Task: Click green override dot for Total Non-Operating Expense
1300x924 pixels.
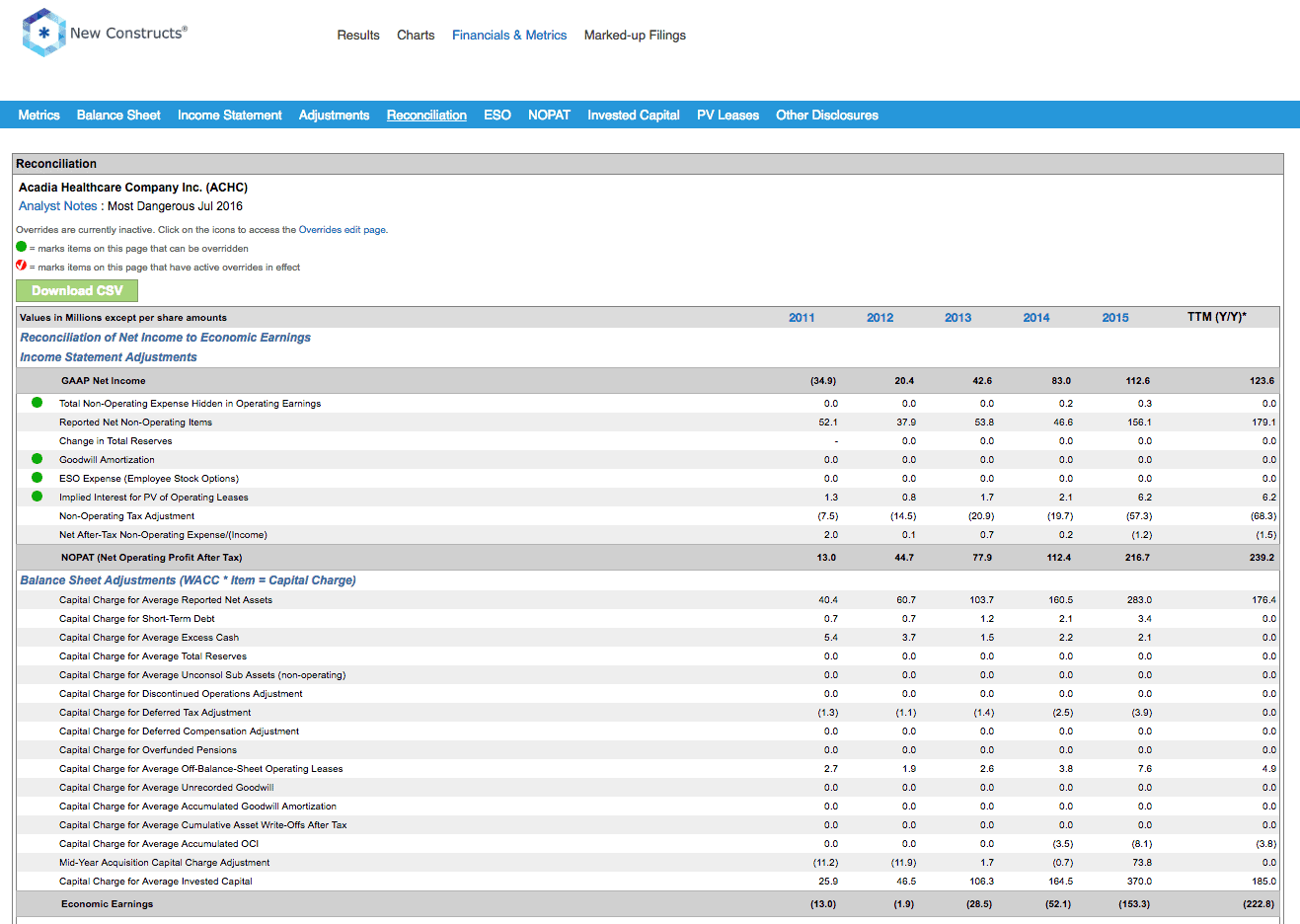Action: pos(38,402)
